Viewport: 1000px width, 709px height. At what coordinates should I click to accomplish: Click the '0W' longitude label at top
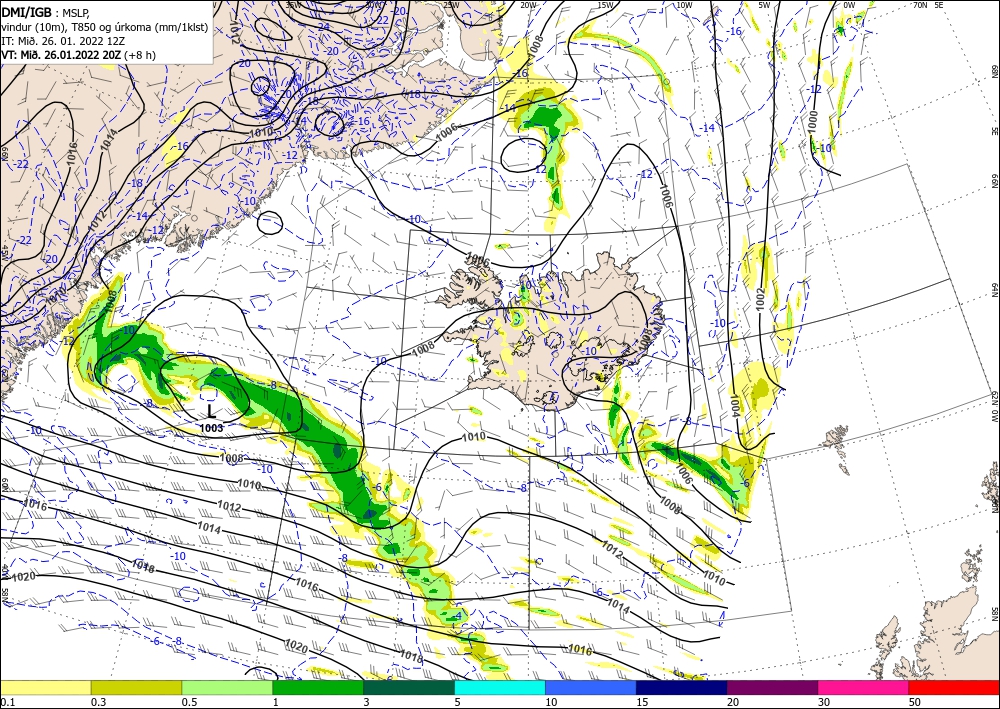(849, 5)
